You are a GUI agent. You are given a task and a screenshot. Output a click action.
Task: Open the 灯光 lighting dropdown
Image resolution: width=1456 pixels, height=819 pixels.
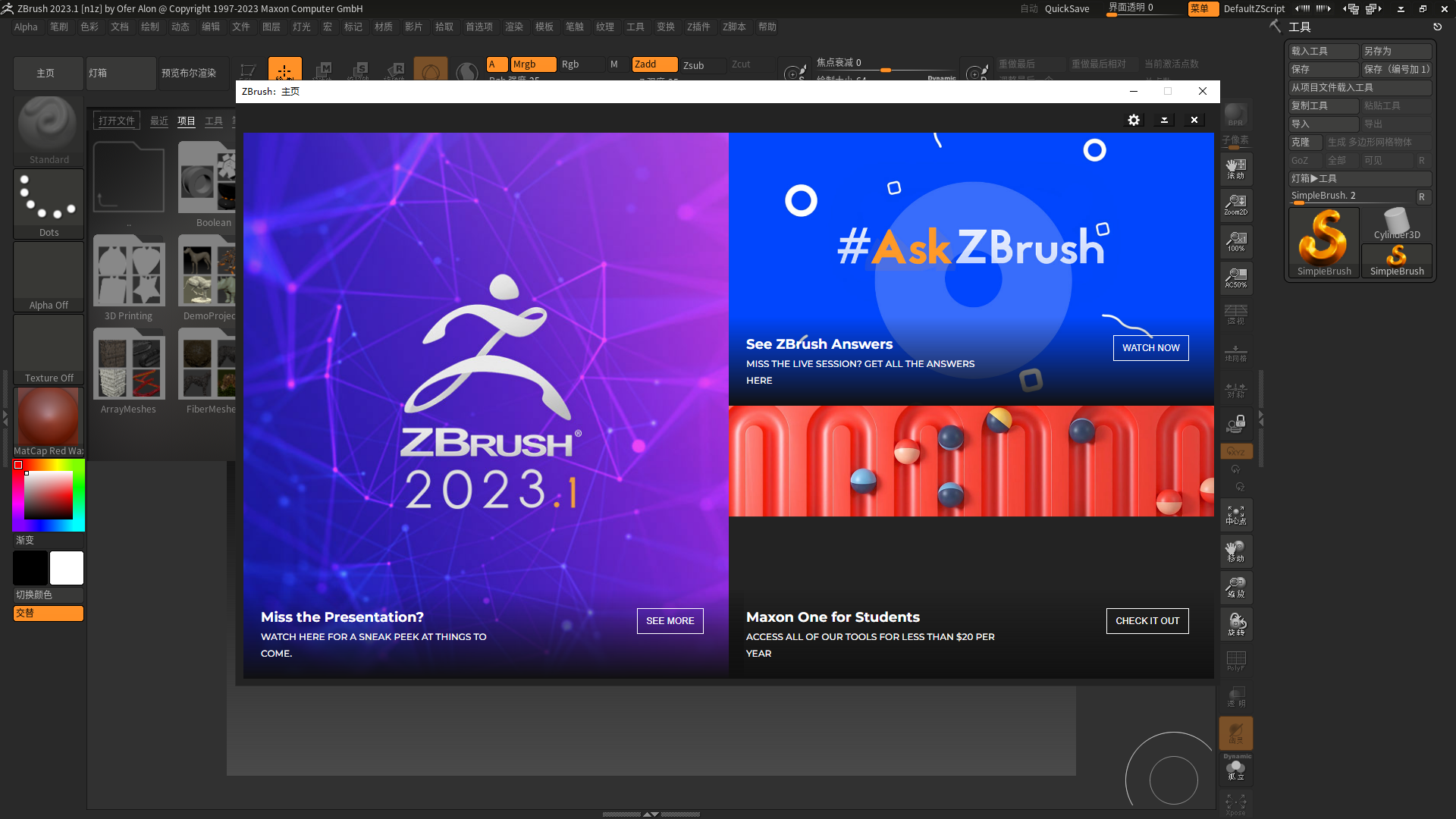click(x=301, y=27)
